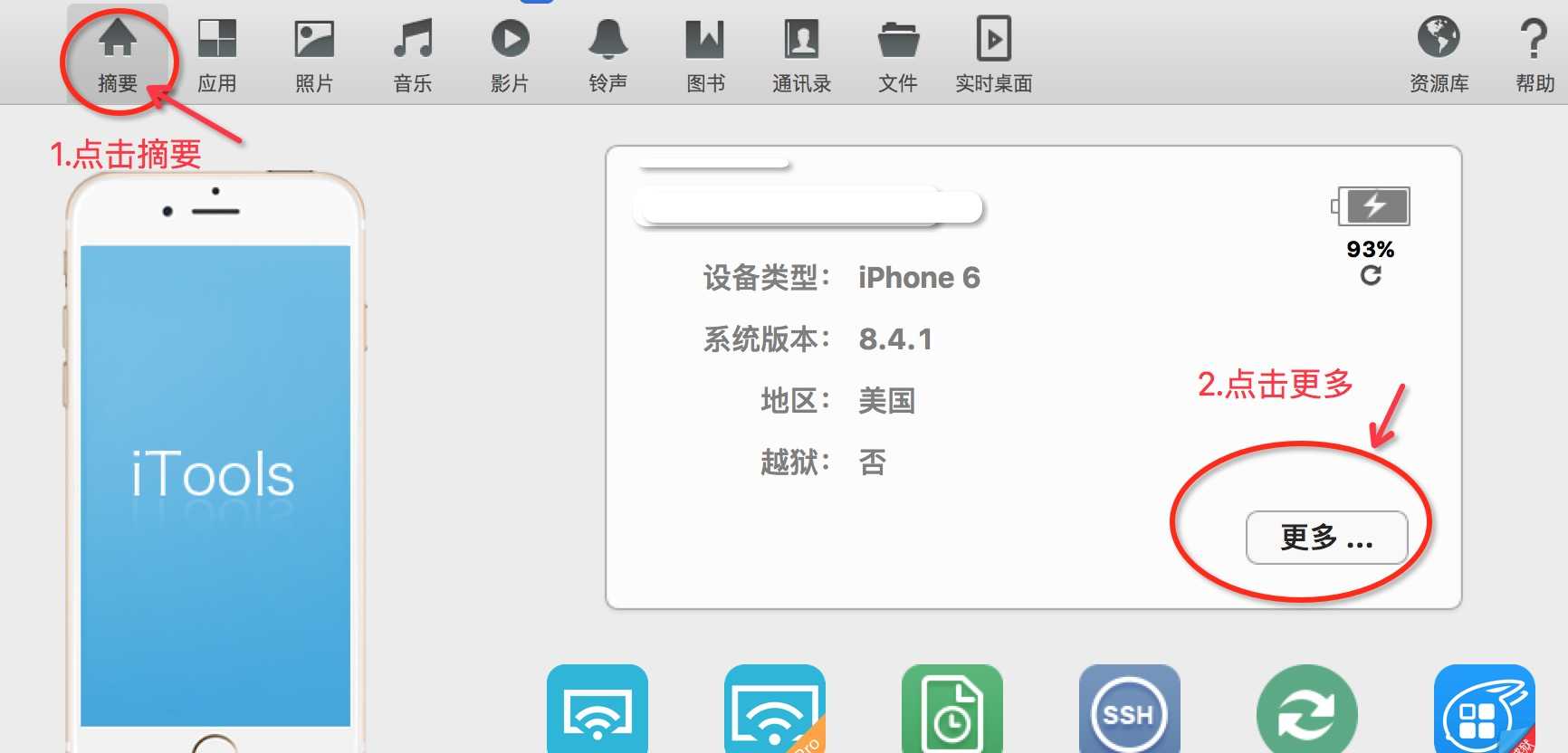Launch the first blue Wi-Fi screen icon

[598, 709]
